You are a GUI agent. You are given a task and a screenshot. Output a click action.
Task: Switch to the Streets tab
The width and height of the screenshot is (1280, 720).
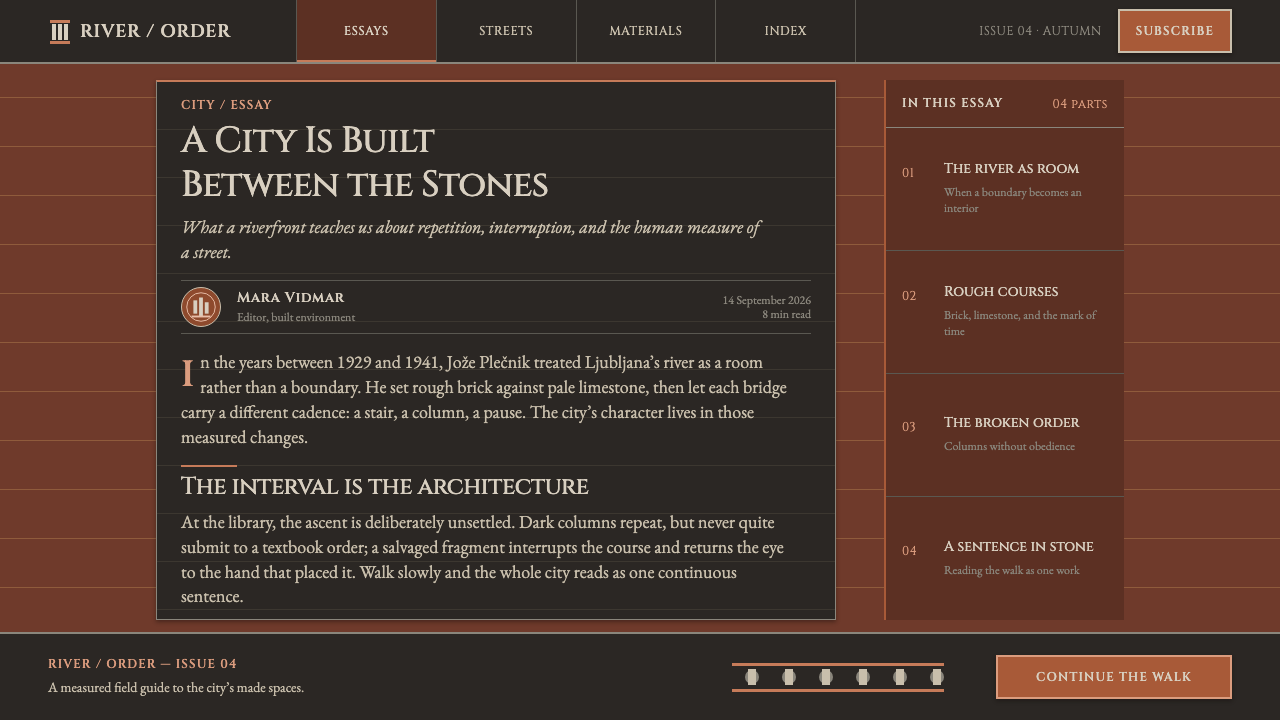(x=506, y=31)
